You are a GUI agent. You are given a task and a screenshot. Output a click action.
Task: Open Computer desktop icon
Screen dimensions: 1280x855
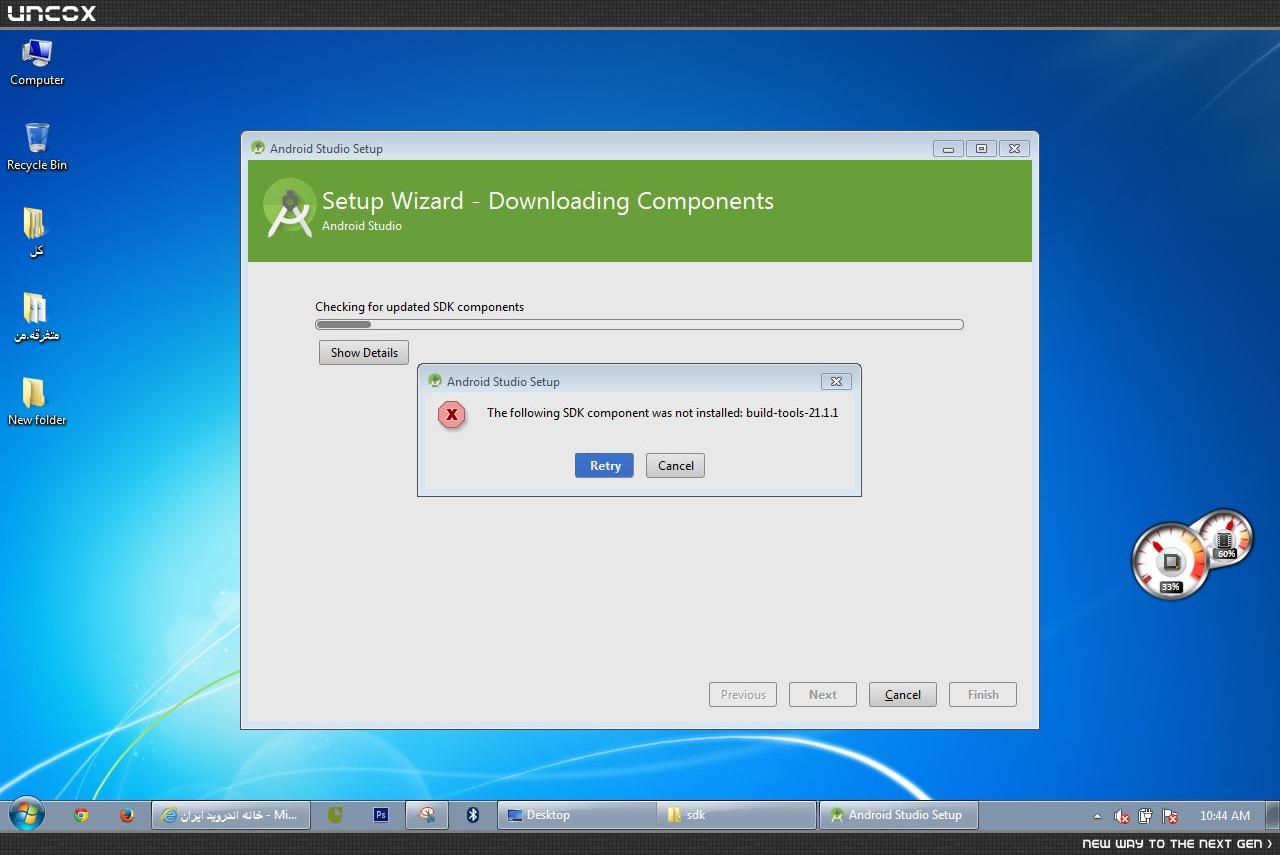point(37,62)
